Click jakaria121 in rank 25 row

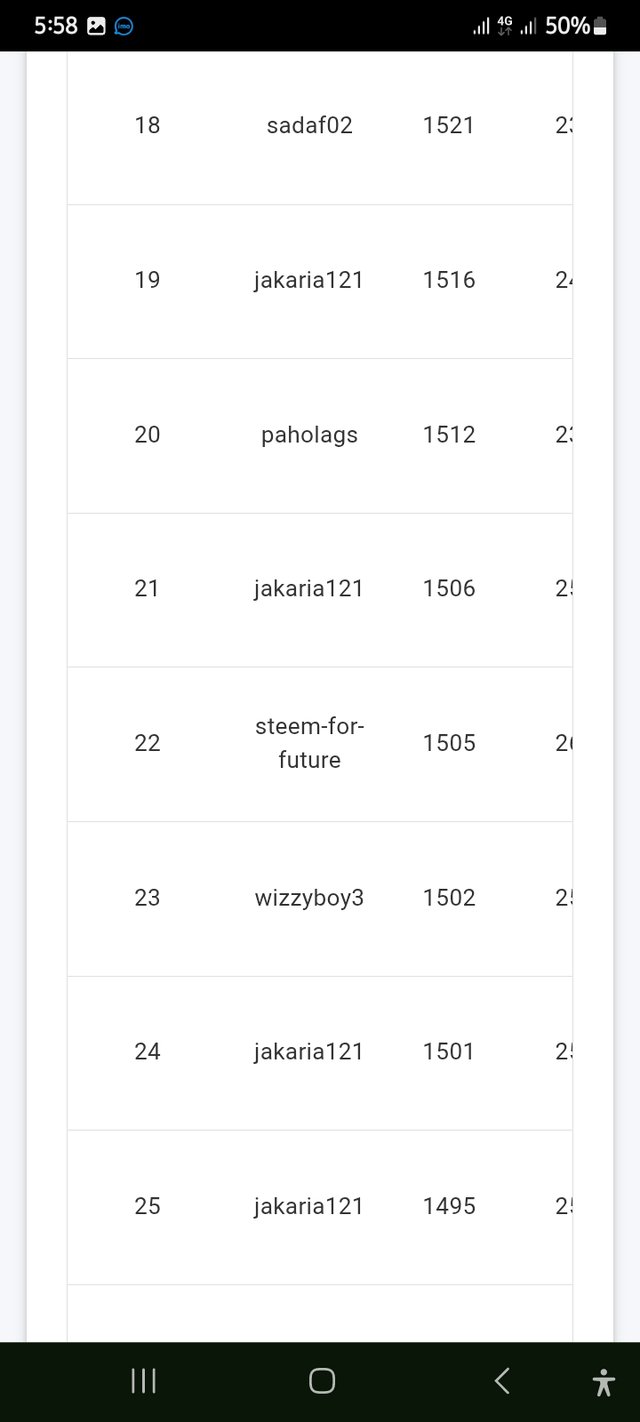tap(309, 1206)
